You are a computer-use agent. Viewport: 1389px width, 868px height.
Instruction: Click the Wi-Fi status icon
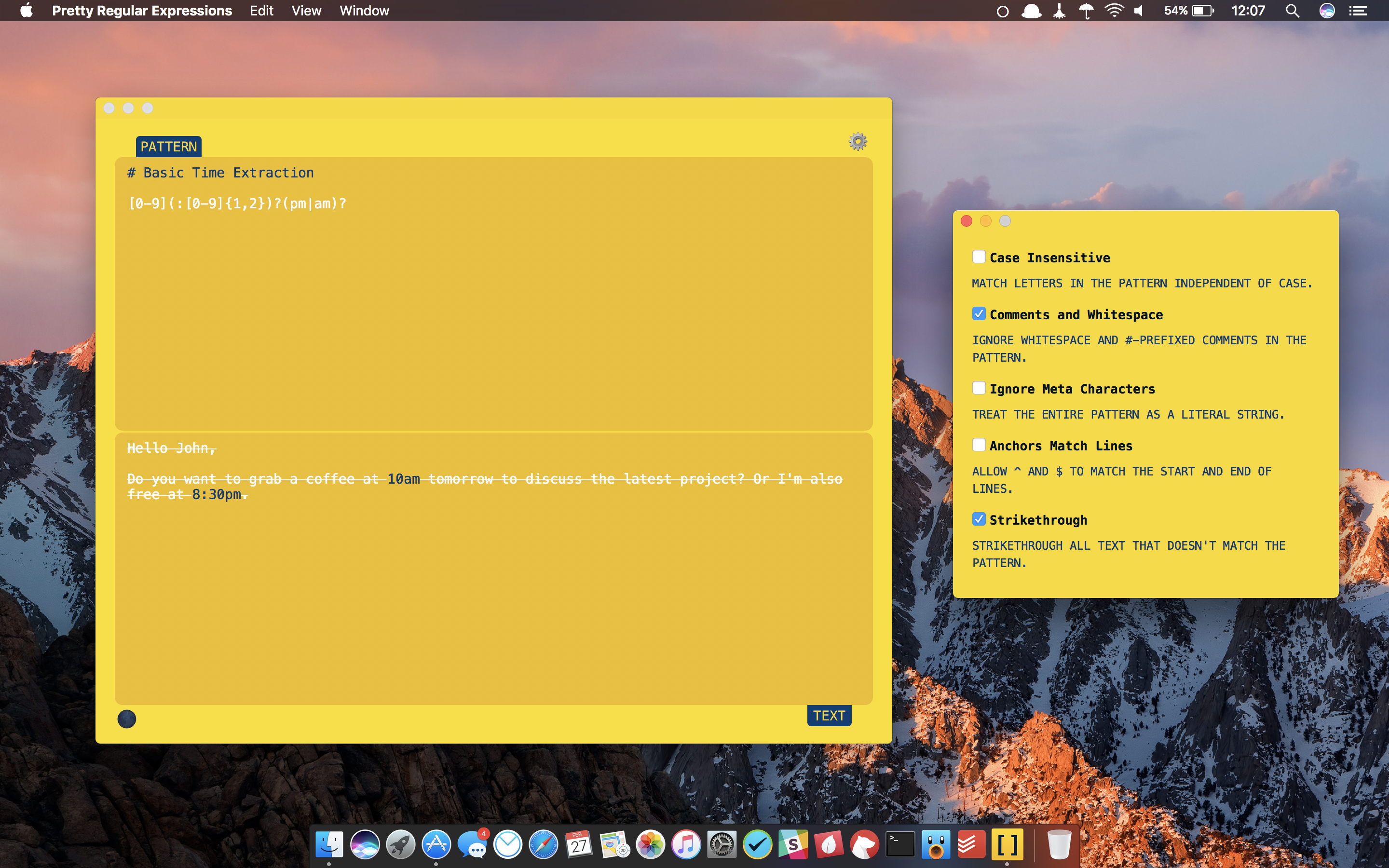pos(1114,10)
